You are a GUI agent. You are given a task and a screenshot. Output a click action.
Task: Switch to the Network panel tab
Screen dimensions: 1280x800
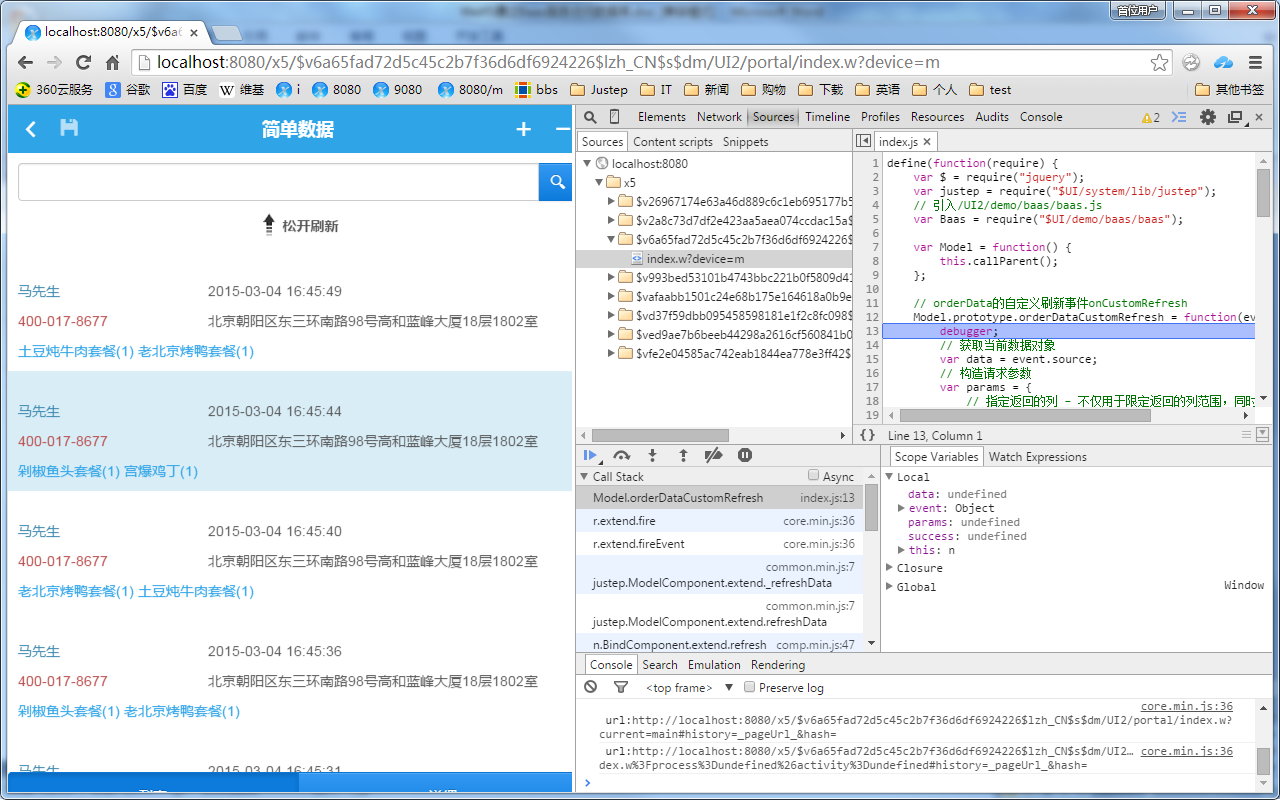(719, 117)
